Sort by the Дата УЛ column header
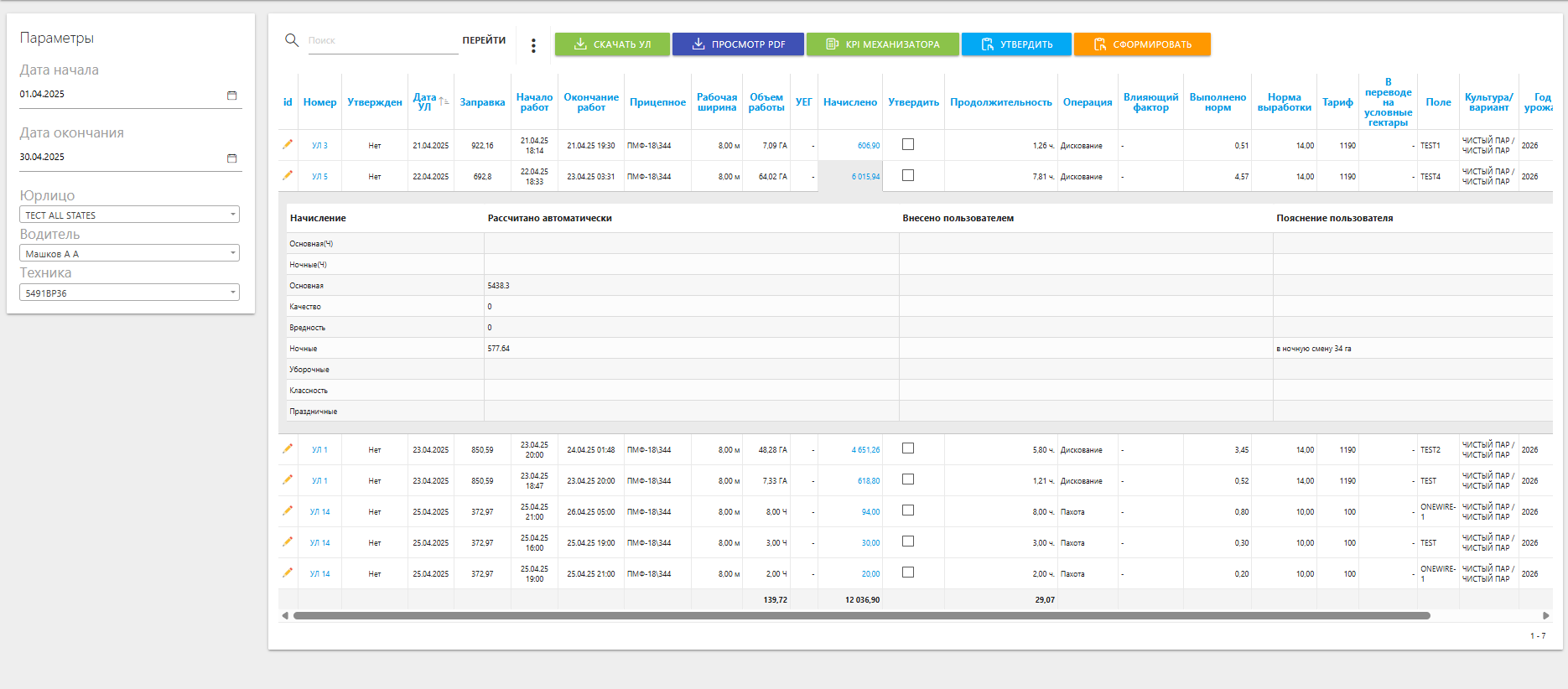Image resolution: width=1568 pixels, height=689 pixels. point(426,102)
